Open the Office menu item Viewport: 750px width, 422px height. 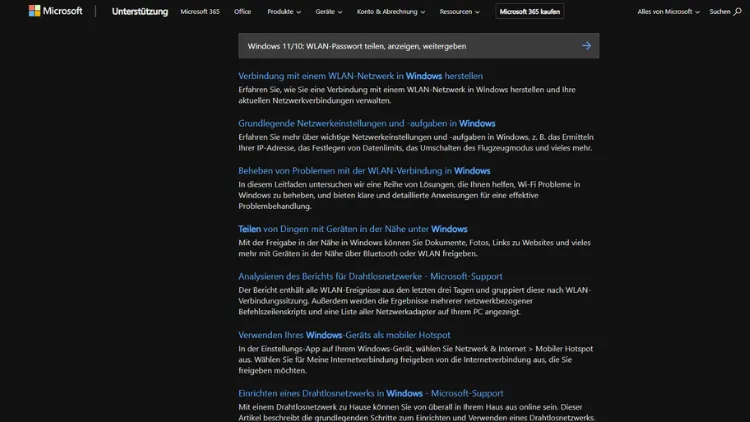pos(243,11)
